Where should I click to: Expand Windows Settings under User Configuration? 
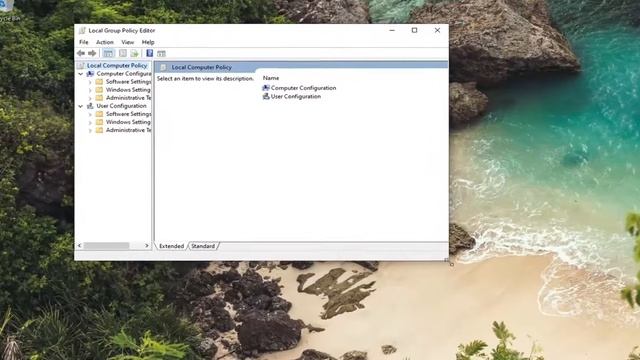90,122
